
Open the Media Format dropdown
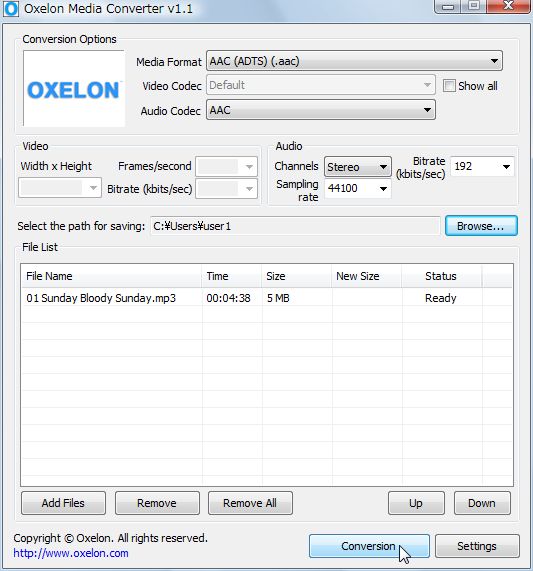click(x=354, y=61)
